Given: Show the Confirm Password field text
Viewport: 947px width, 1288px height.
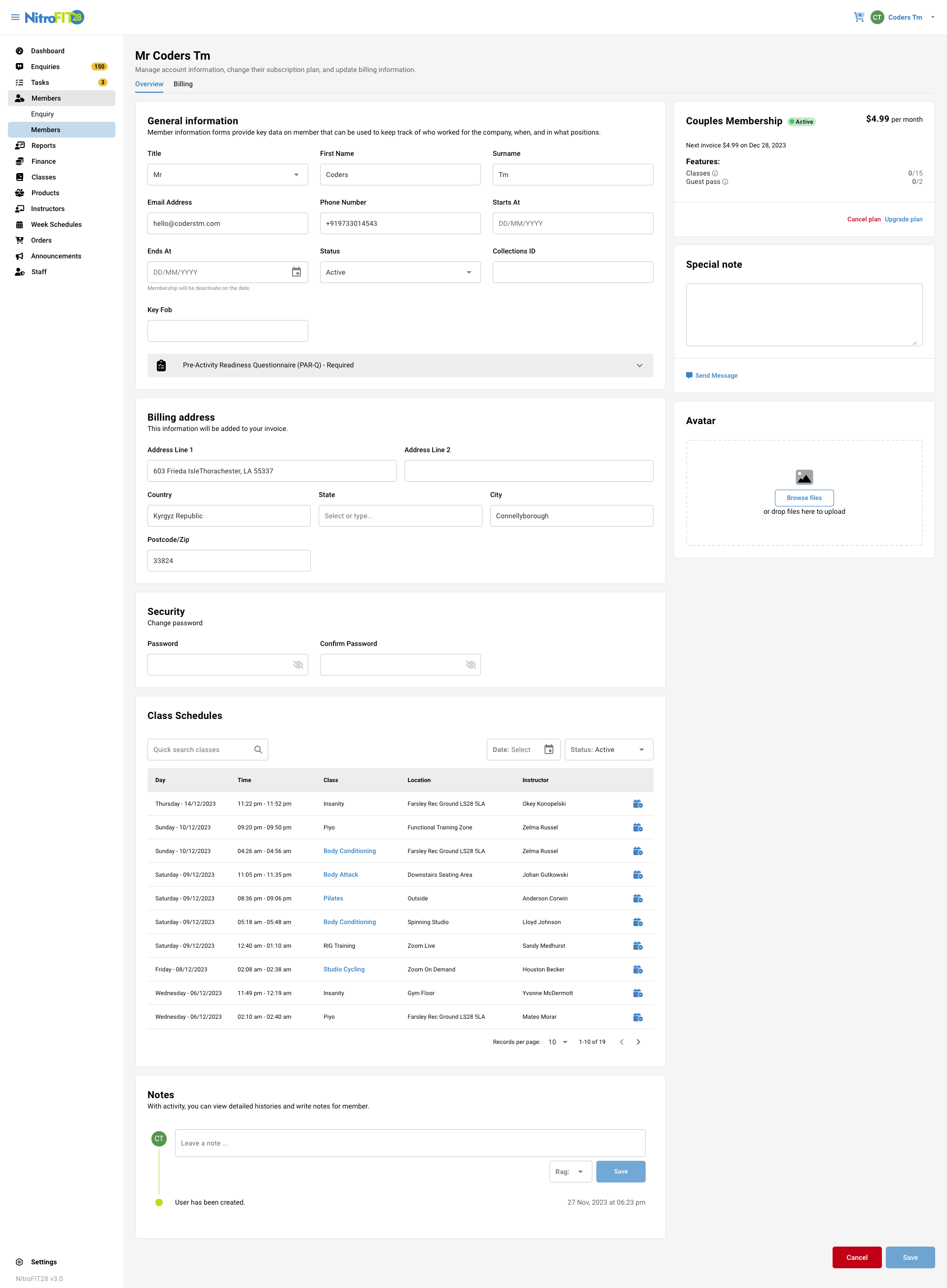Looking at the screenshot, I should [470, 665].
